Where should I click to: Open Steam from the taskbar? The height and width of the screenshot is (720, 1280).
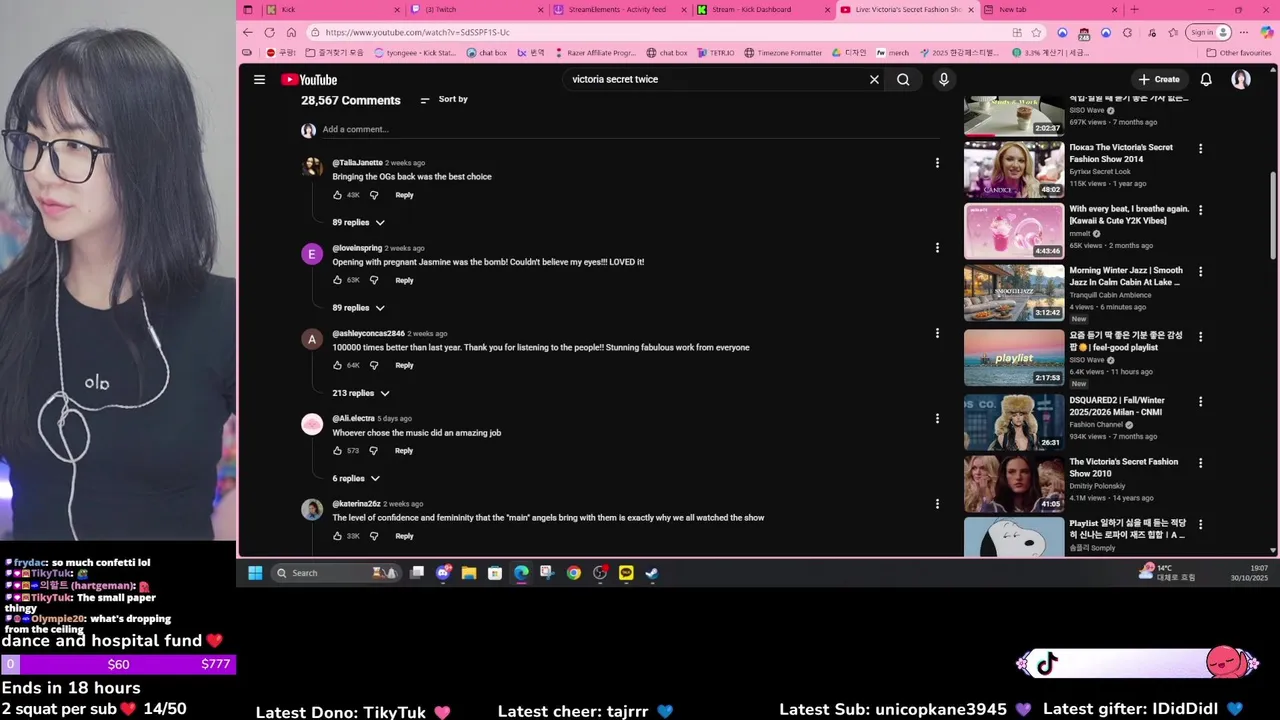[x=651, y=573]
